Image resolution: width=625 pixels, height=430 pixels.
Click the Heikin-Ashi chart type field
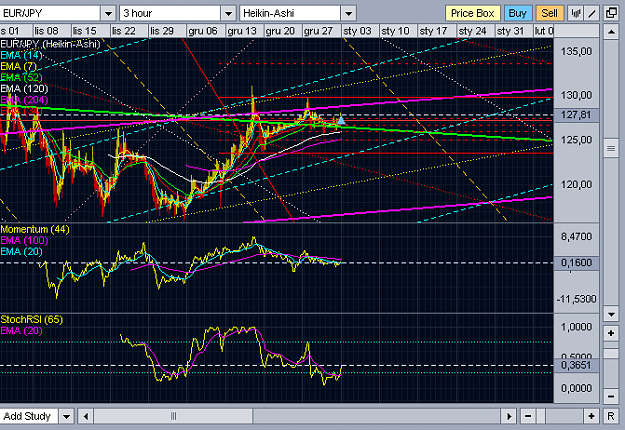click(290, 14)
